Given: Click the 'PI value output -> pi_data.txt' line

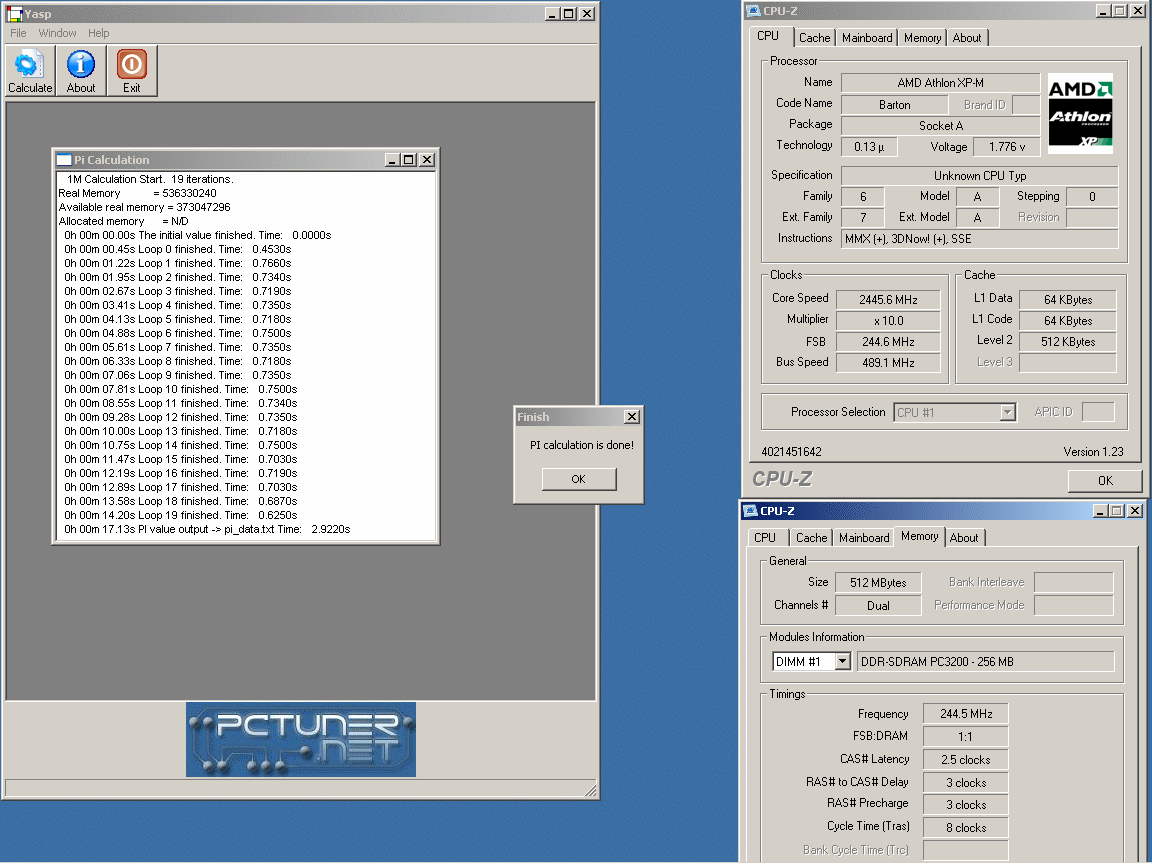Looking at the screenshot, I should pyautogui.click(x=207, y=529).
